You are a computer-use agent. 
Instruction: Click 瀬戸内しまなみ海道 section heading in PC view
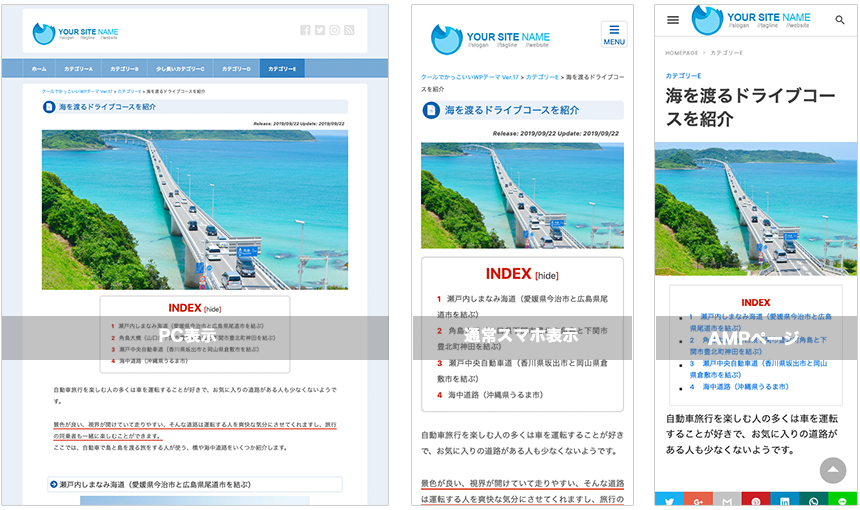pyautogui.click(x=195, y=484)
